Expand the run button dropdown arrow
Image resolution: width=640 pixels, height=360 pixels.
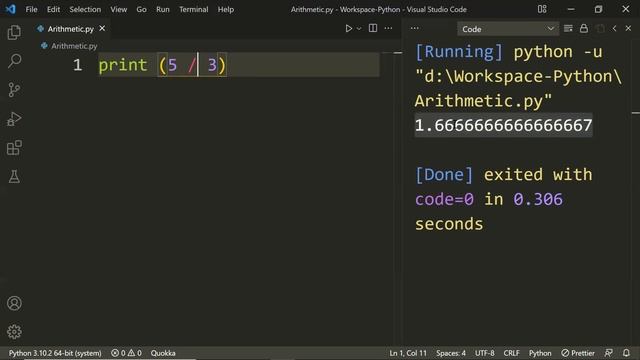tap(359, 29)
